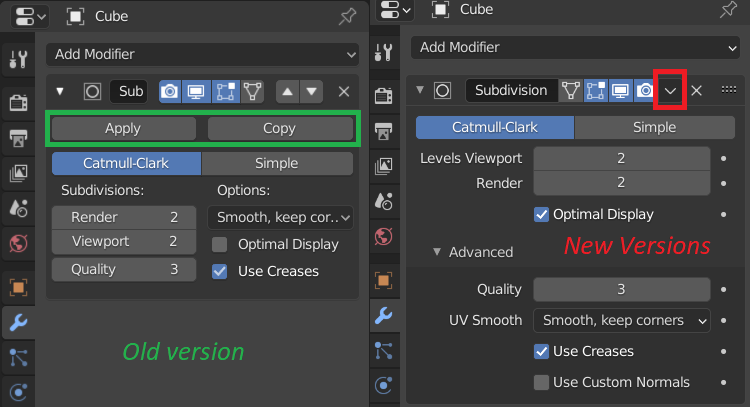This screenshot has height=407, width=750.
Task: Open Scene properties tab in new version sidebar
Action: (x=384, y=201)
